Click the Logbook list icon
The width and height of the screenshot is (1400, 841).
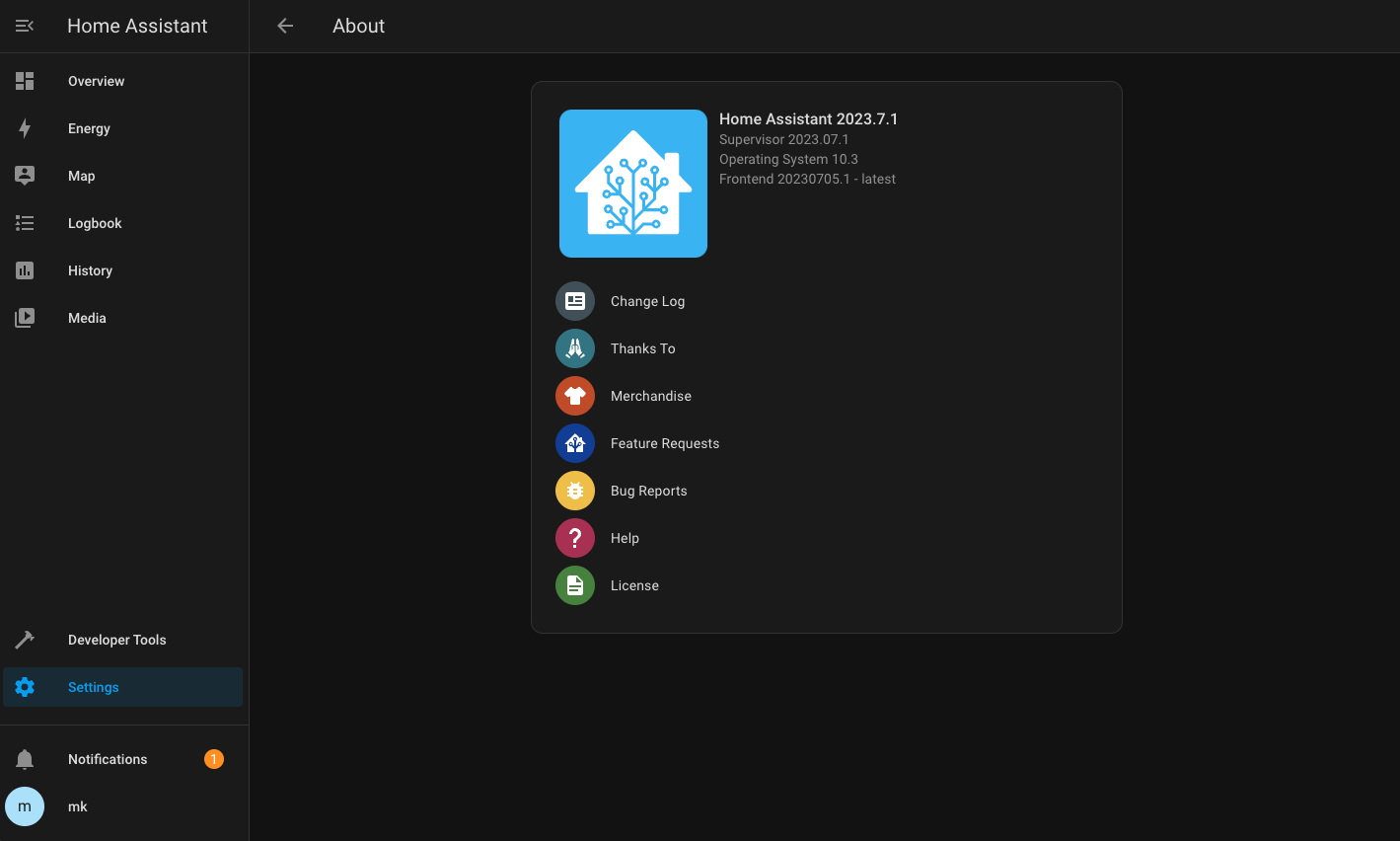pyautogui.click(x=25, y=223)
